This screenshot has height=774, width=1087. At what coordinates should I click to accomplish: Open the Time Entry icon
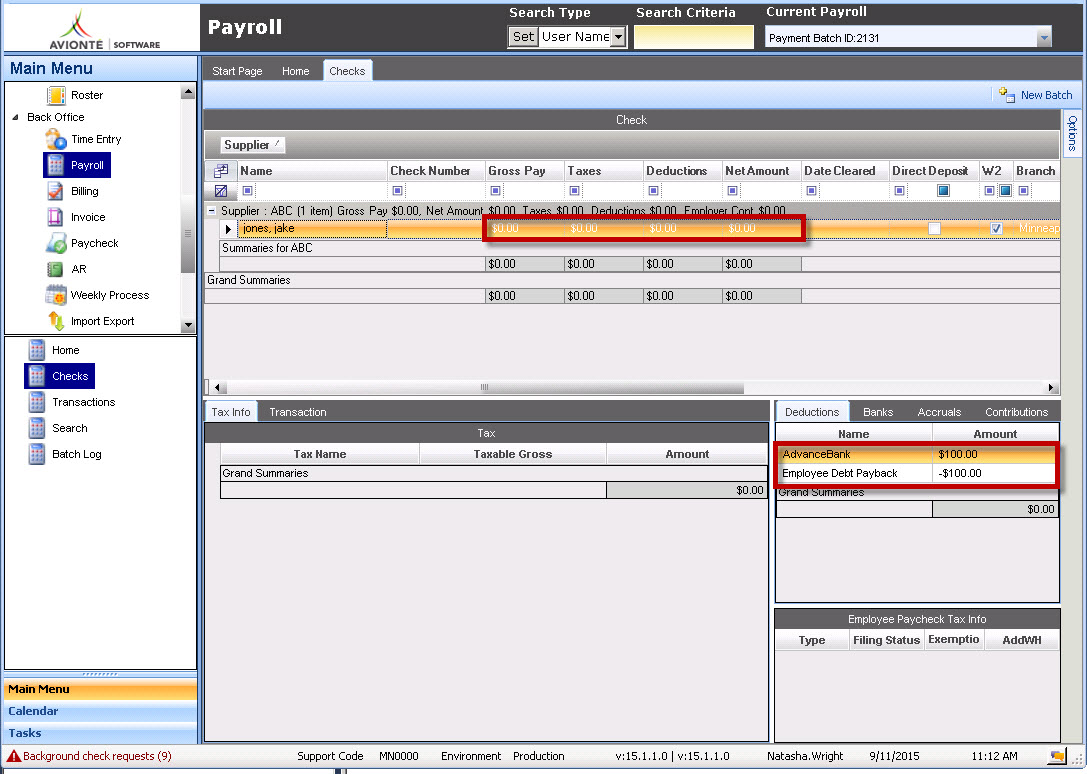(x=55, y=139)
